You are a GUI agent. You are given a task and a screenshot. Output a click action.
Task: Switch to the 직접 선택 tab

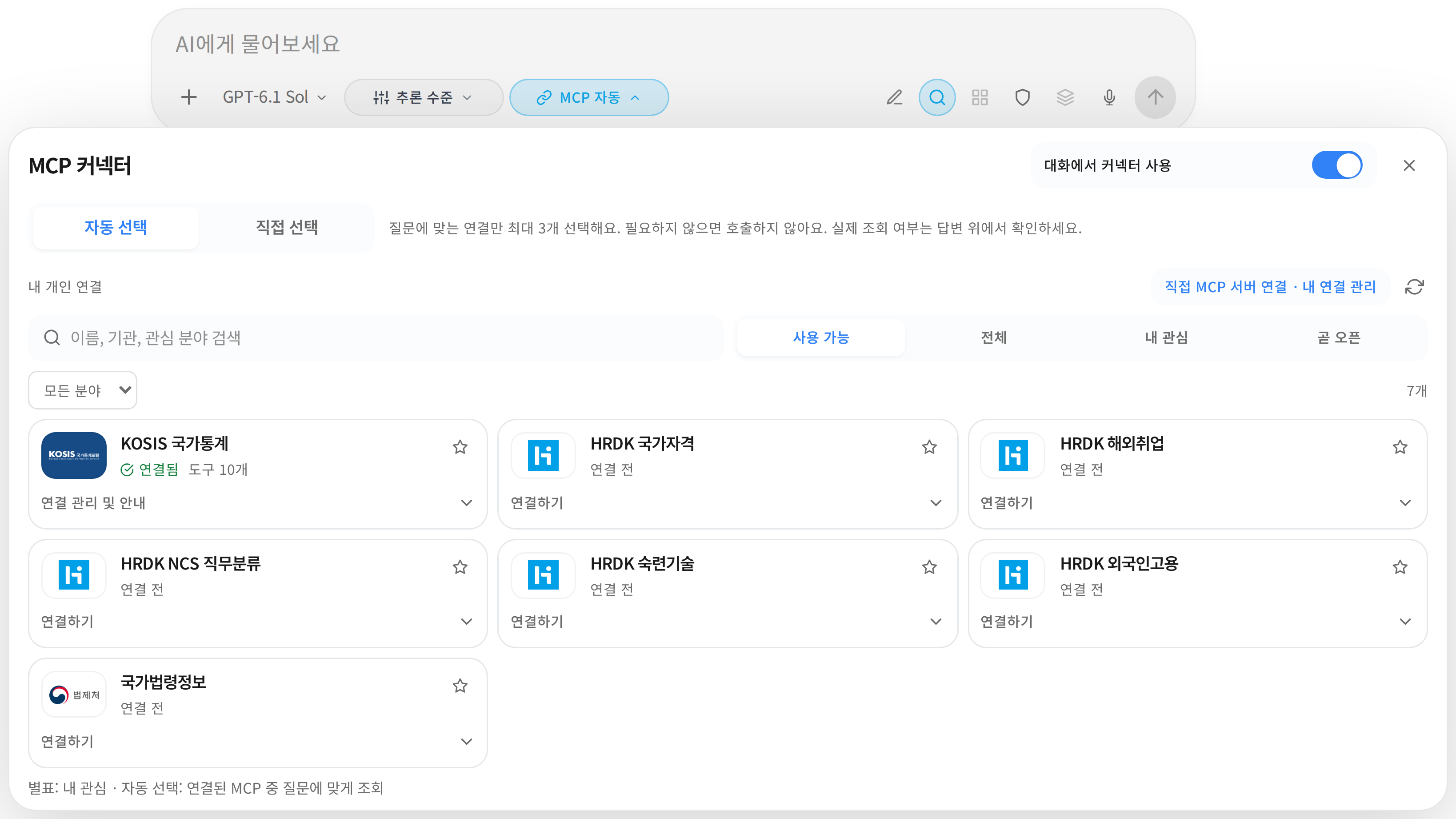tap(287, 227)
